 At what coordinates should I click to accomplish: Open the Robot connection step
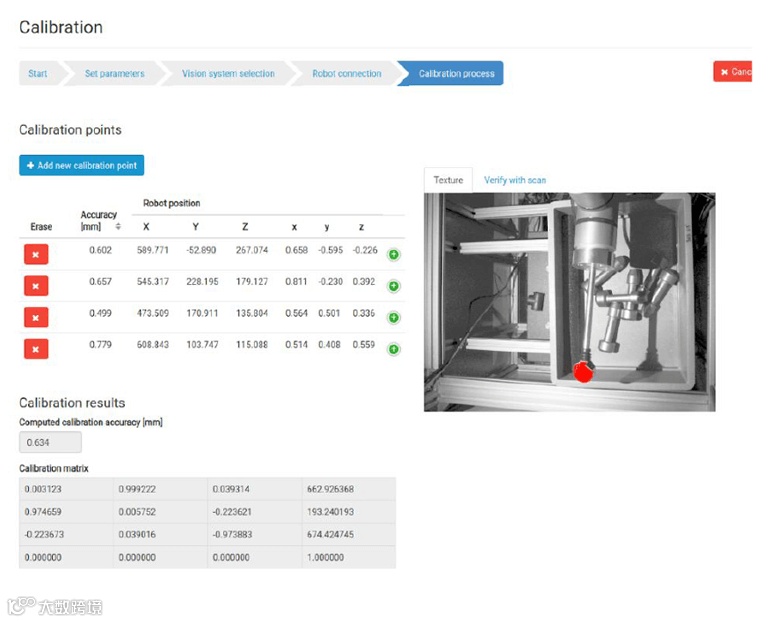point(347,74)
